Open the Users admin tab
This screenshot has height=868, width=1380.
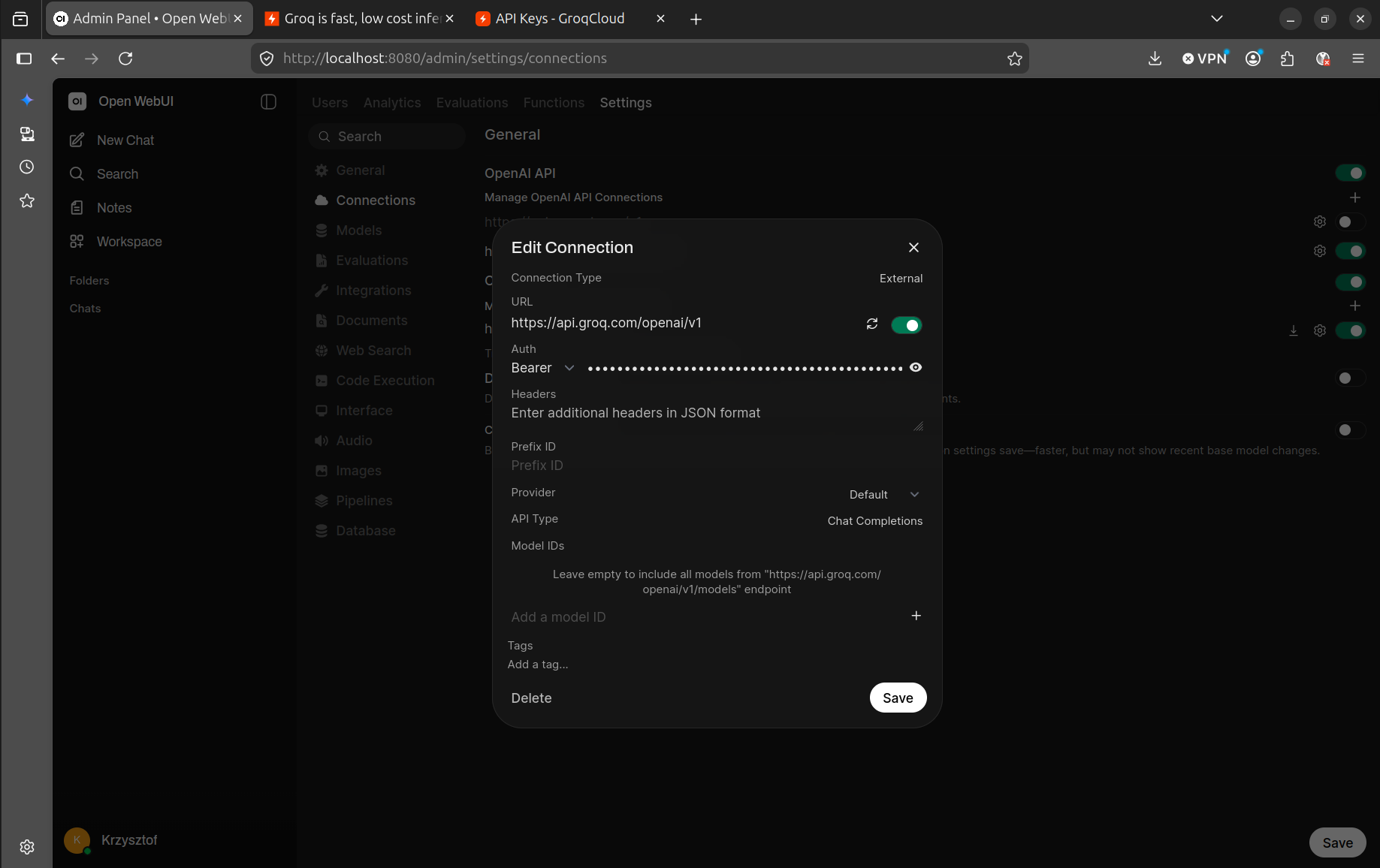(x=330, y=103)
